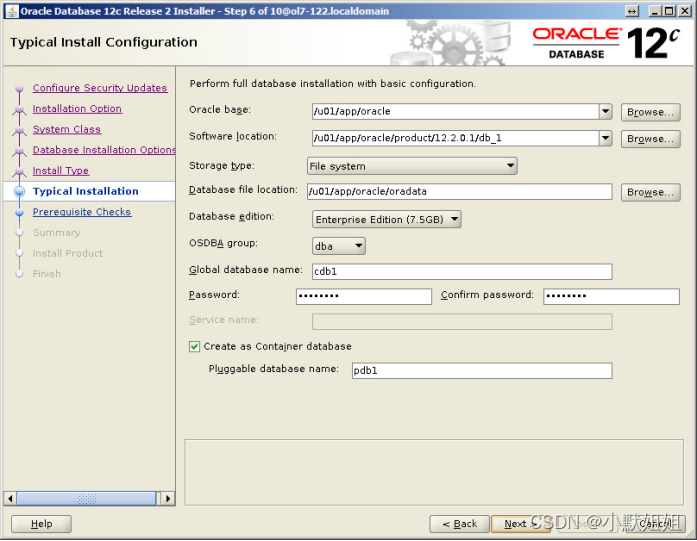Click the window toggle arrows icon in title bar
697x541 pixels.
click(x=632, y=11)
